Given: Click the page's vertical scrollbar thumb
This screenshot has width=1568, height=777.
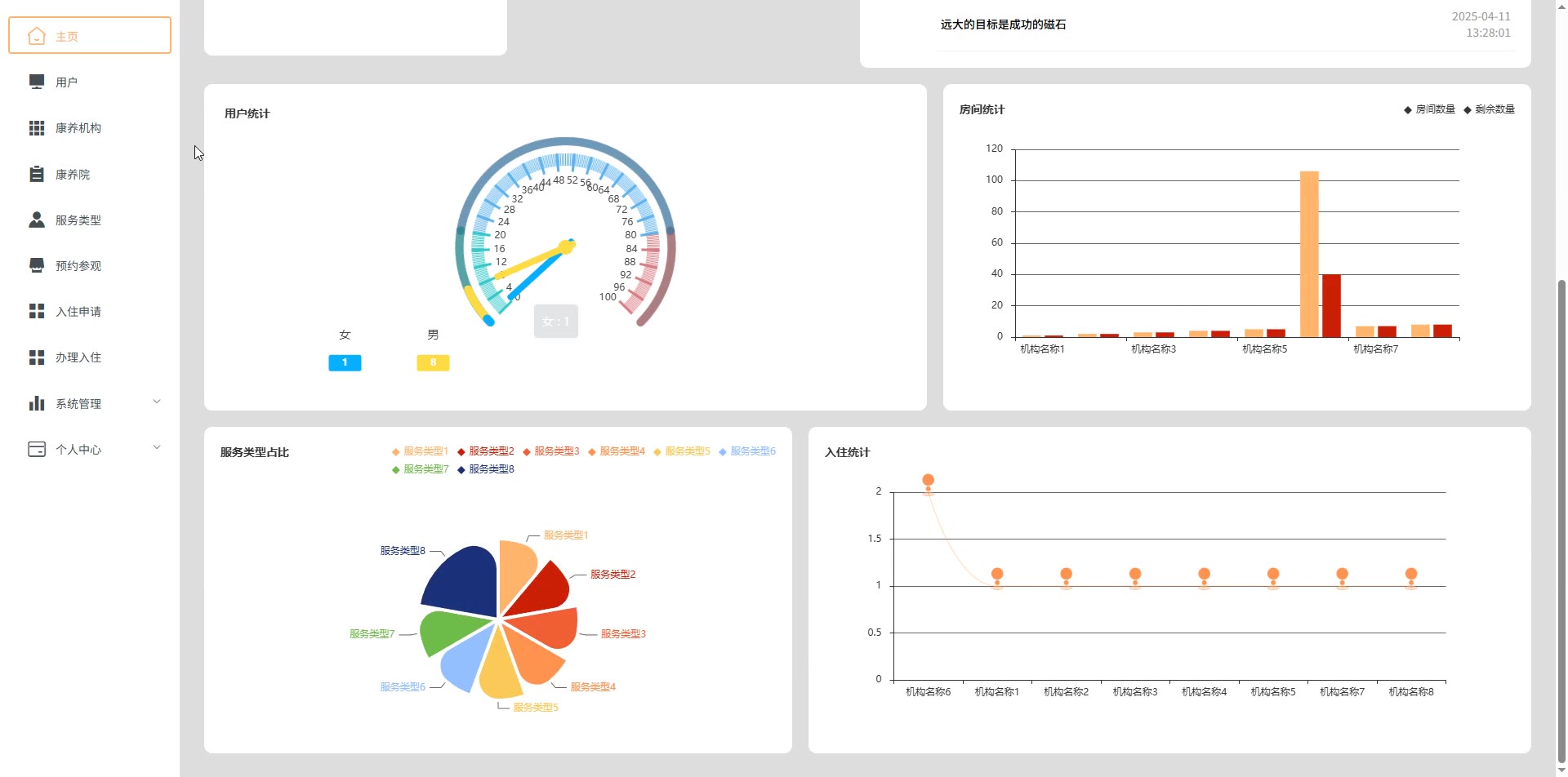Looking at the screenshot, I should [x=1562, y=522].
